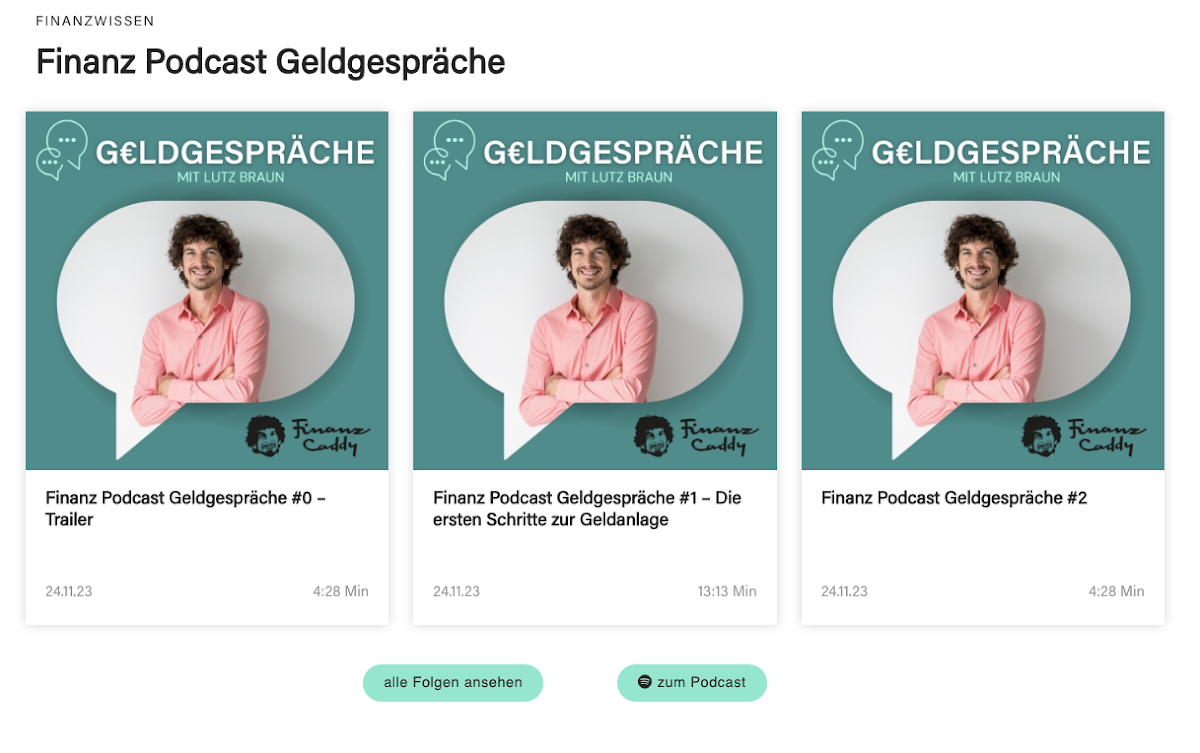This screenshot has height=753, width=1200.
Task: Open episode #1 "Die ersten Schritte zur Geldanlage"
Action: tap(587, 508)
